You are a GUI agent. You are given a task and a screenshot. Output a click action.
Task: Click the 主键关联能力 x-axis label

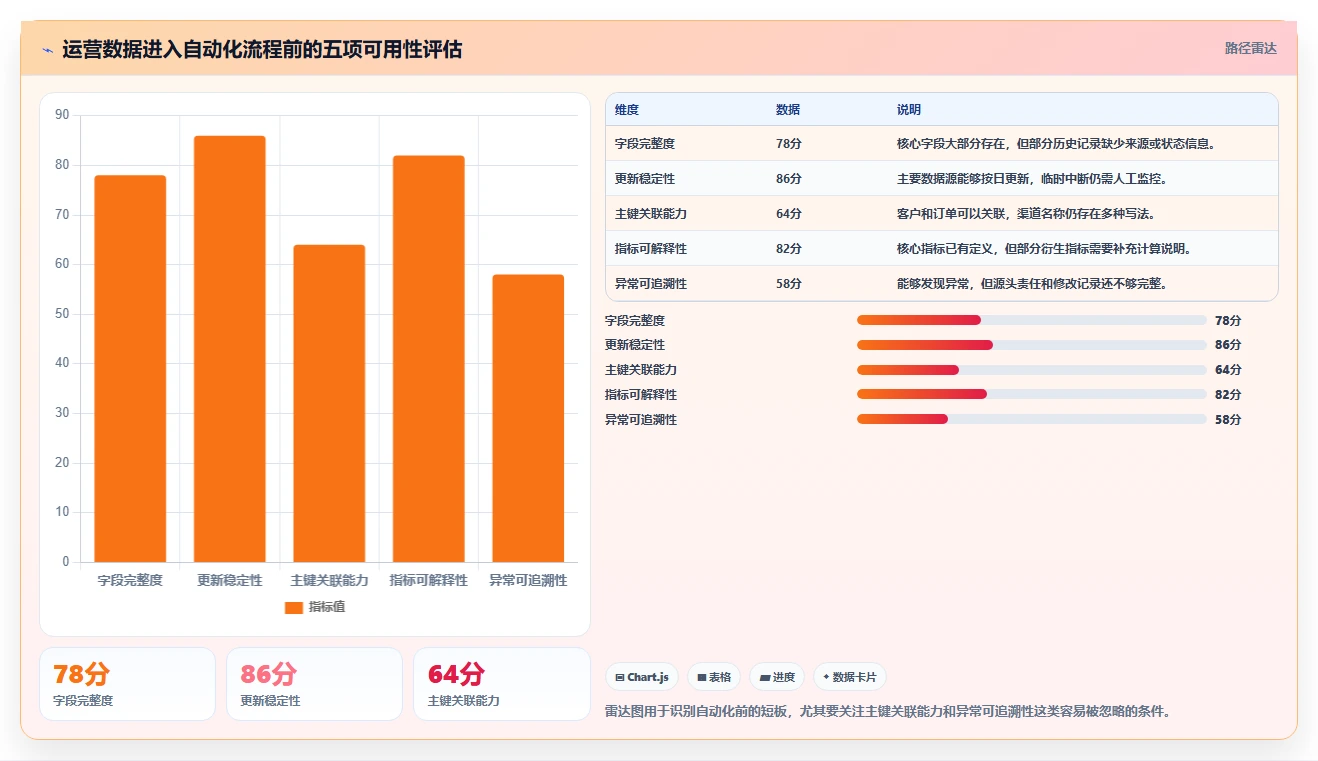329,580
